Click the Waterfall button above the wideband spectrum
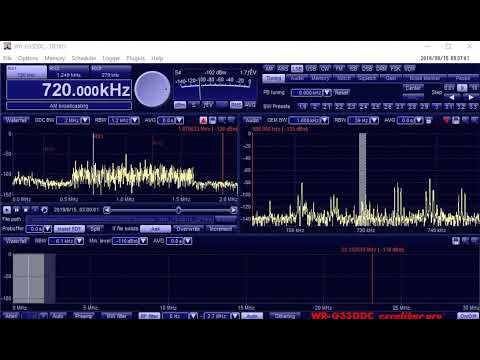Viewport: 480px width, 360px height. click(x=16, y=241)
